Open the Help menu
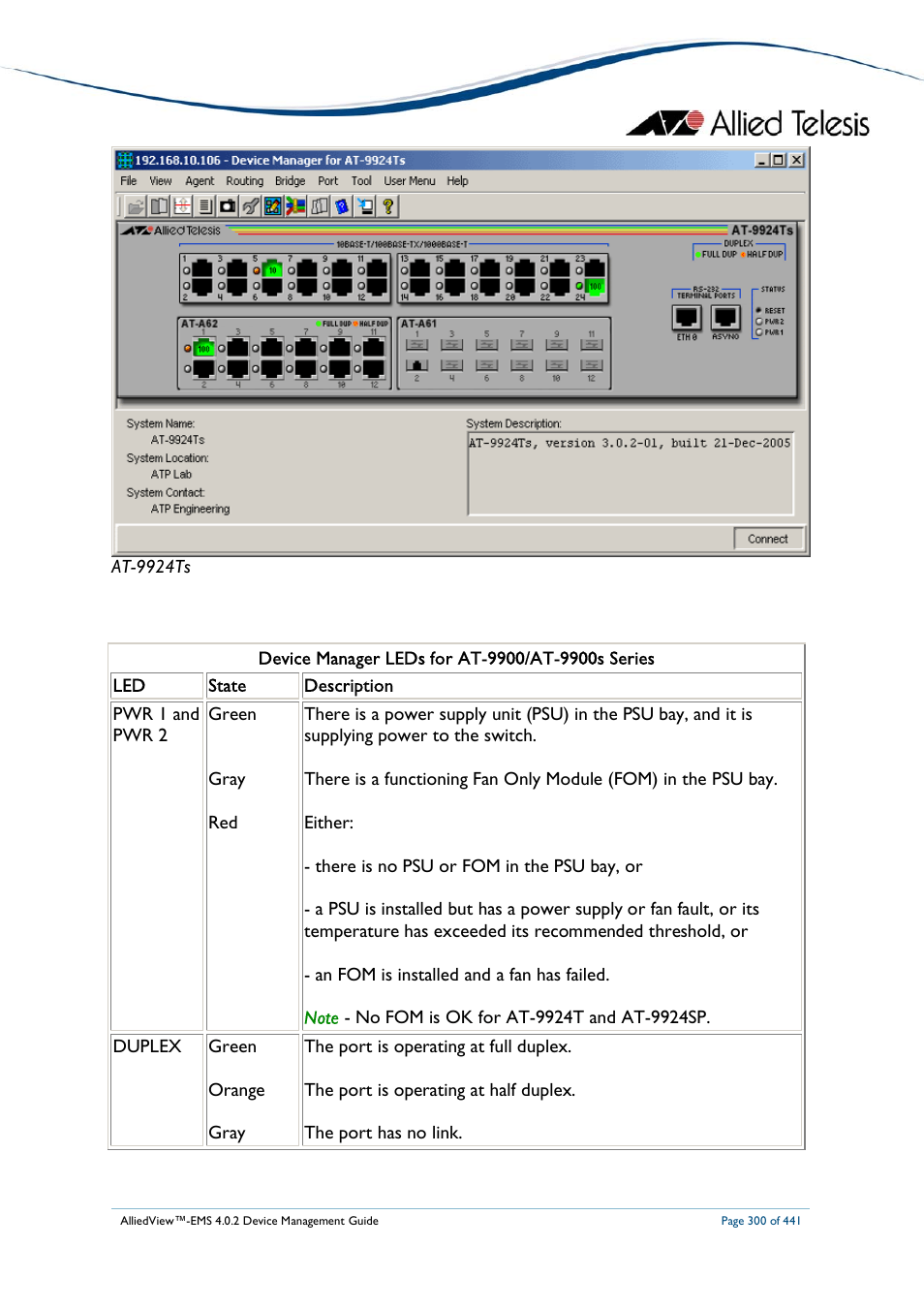 (457, 181)
